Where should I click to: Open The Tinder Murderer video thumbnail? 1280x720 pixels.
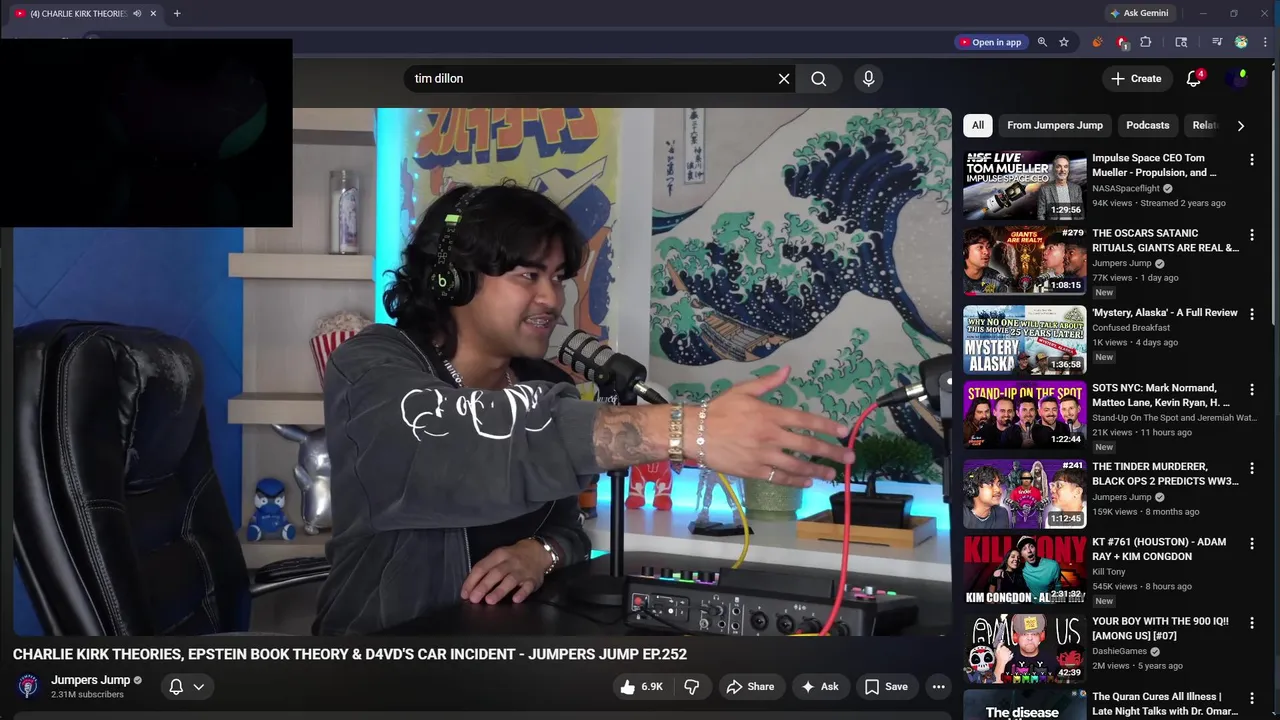click(x=1024, y=493)
